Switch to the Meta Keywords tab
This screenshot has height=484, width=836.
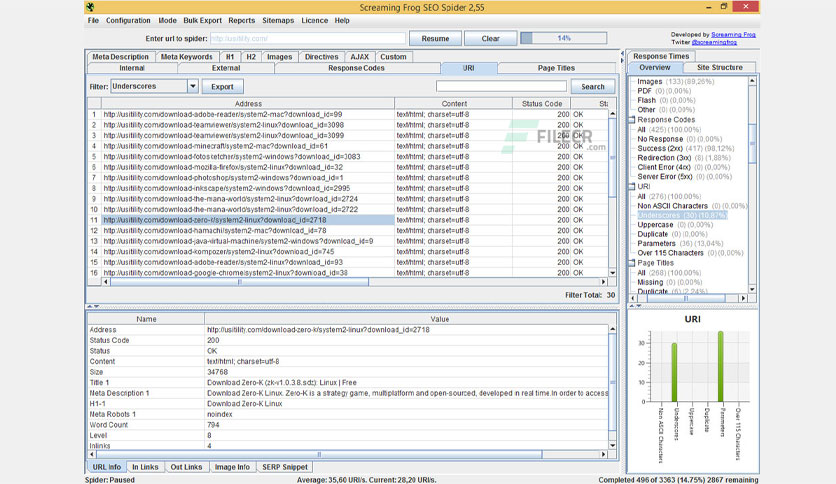[187, 57]
